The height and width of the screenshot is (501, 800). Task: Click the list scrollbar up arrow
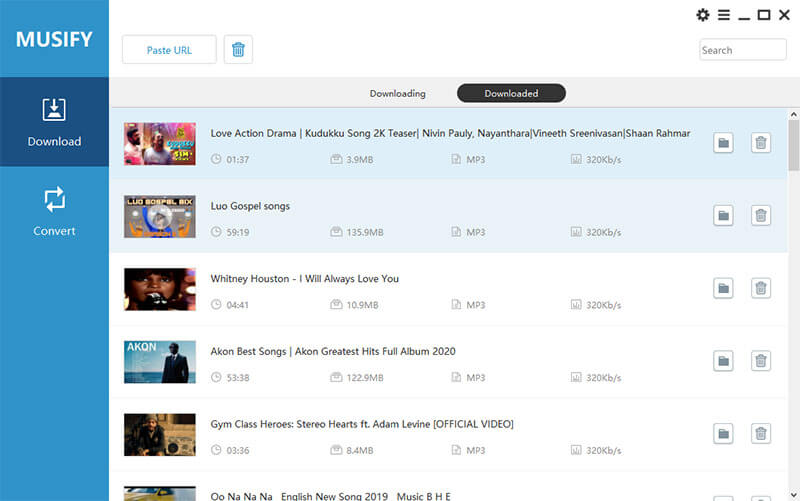(x=793, y=114)
